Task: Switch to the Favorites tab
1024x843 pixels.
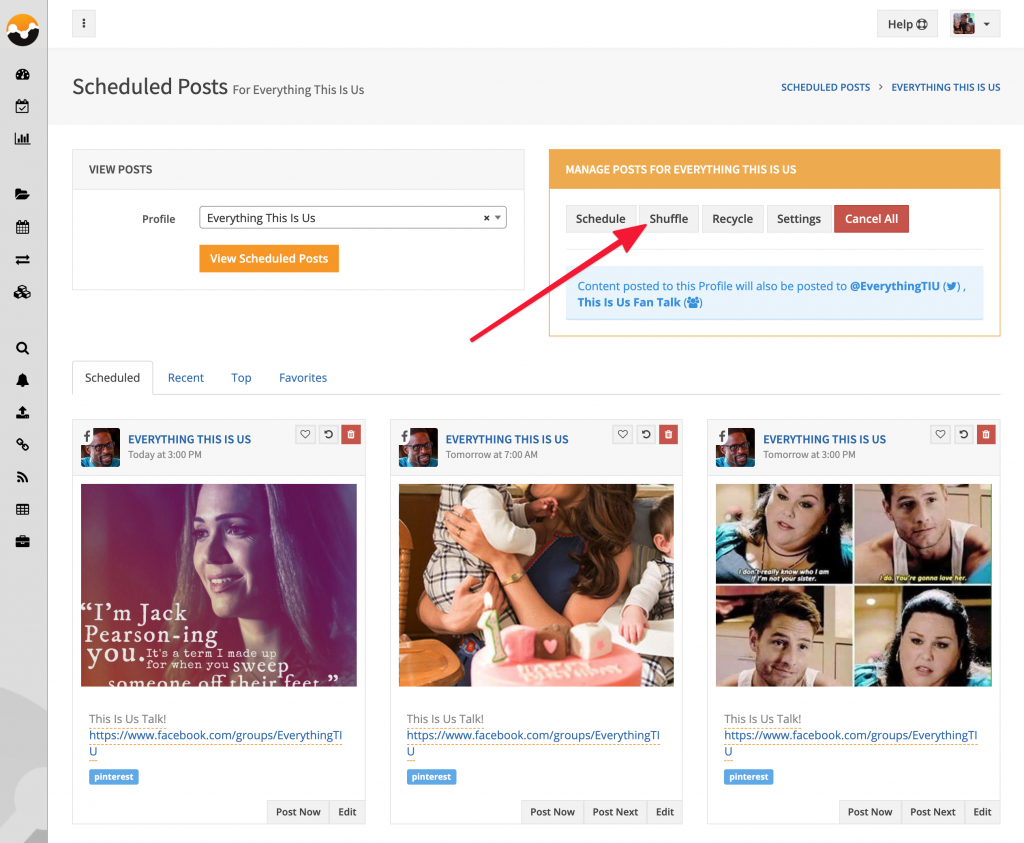Action: (x=303, y=377)
